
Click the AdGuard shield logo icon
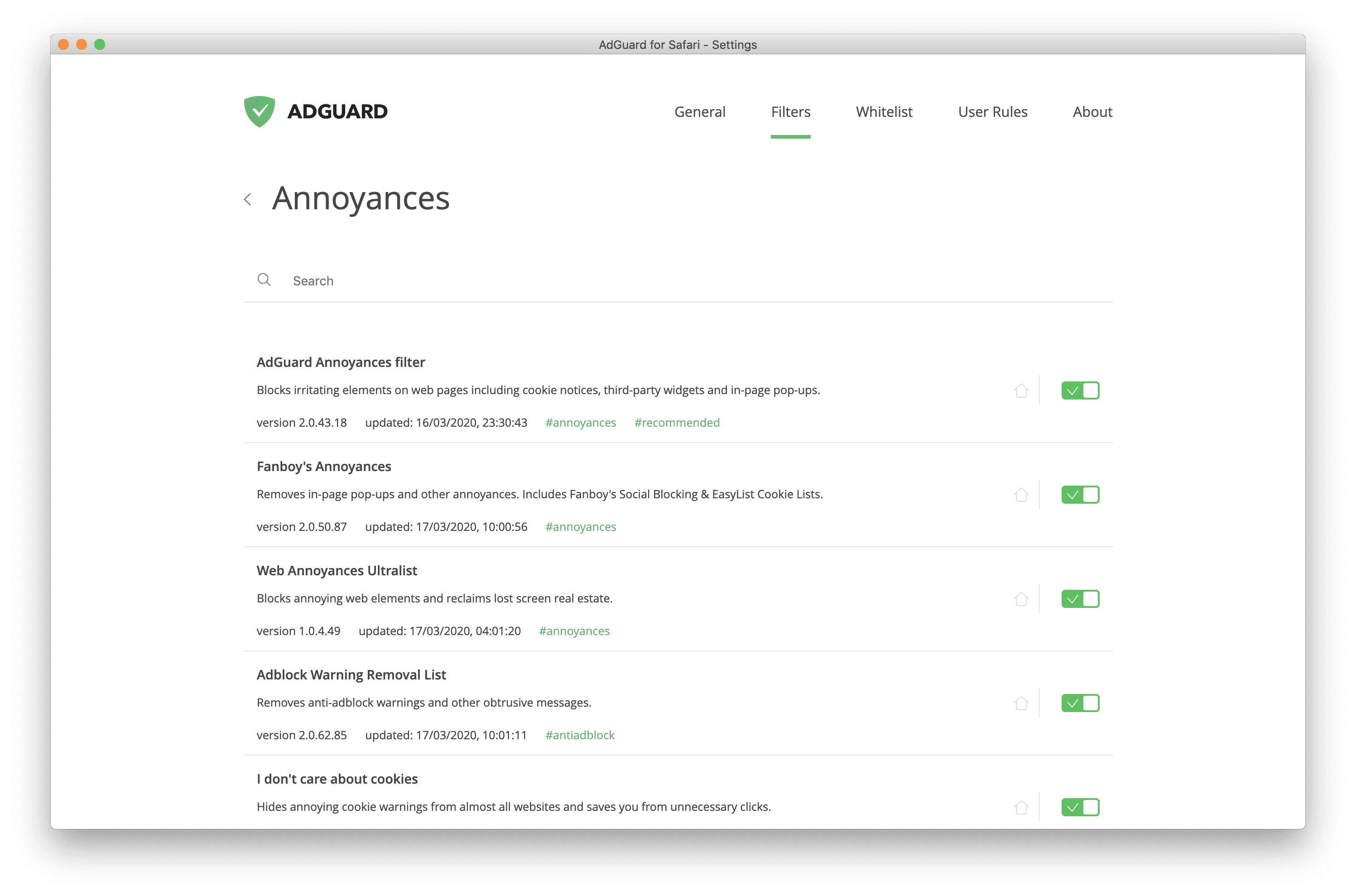pyautogui.click(x=258, y=111)
